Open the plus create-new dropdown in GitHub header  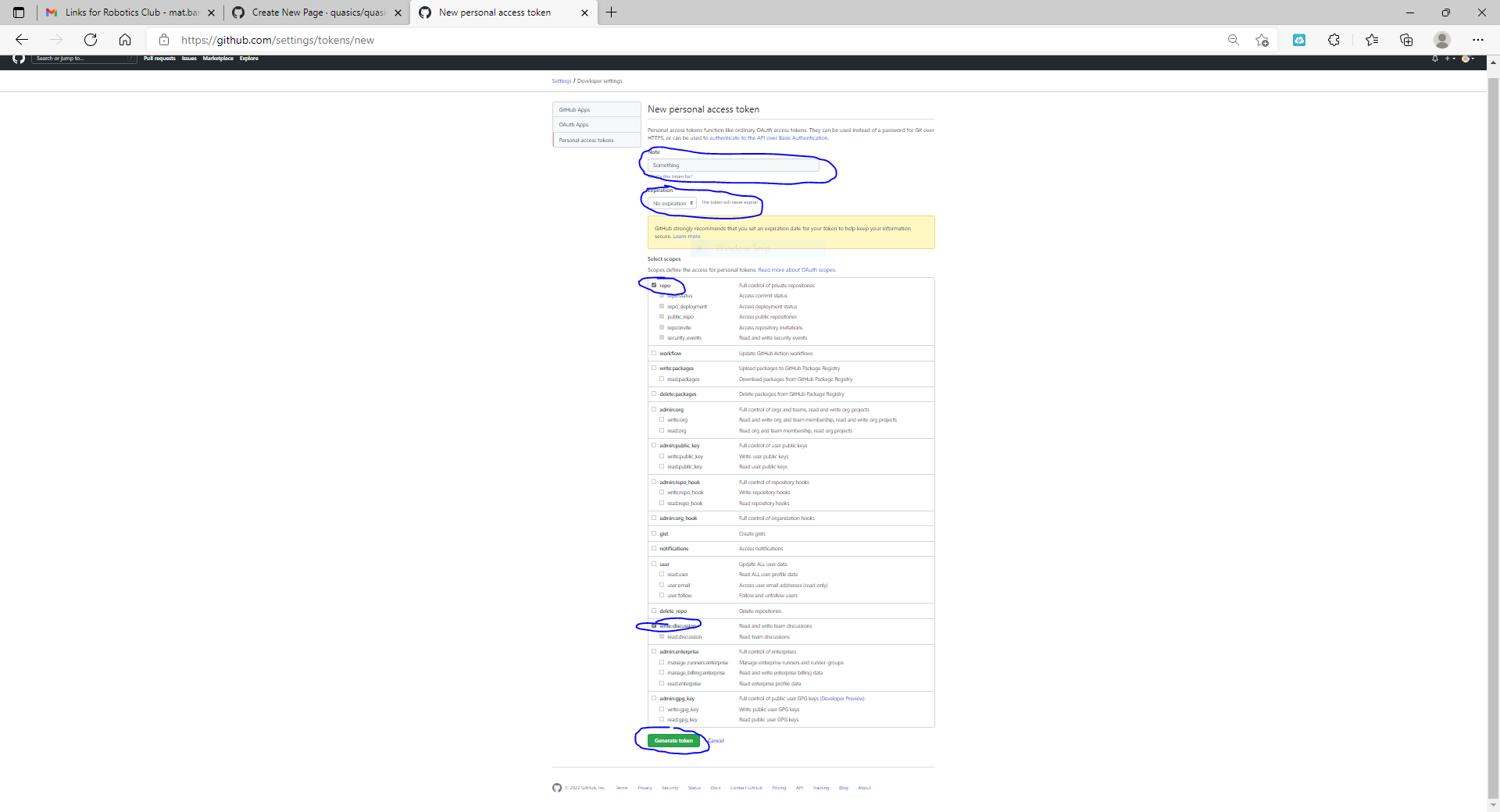(1449, 59)
